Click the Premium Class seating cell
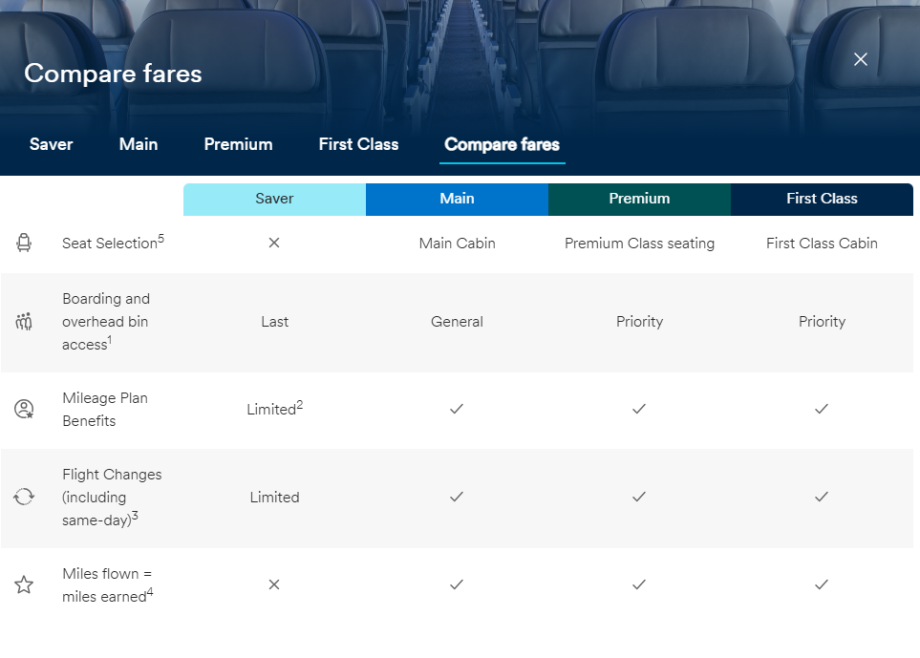Viewport: 920px width, 658px height. click(x=639, y=243)
